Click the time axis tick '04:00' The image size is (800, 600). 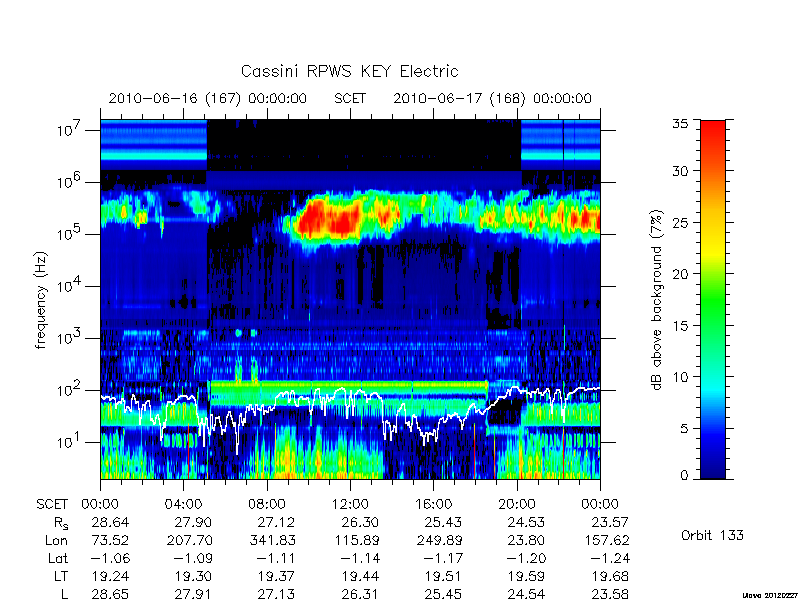click(184, 504)
